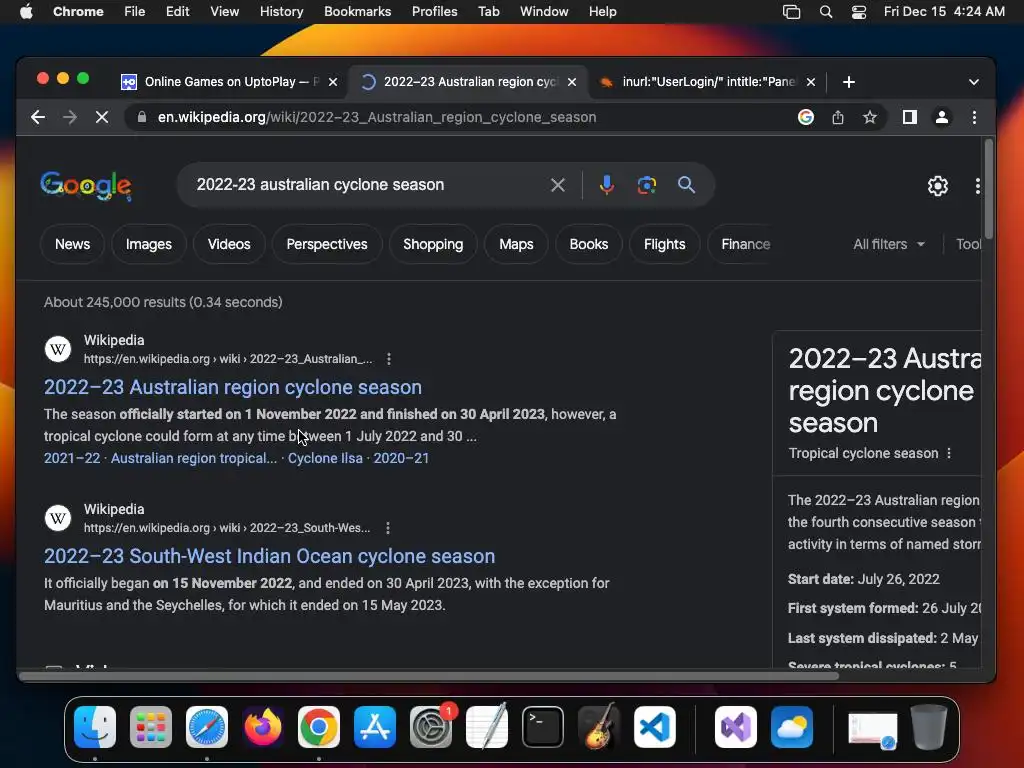Image resolution: width=1024 pixels, height=768 pixels.
Task: Clear the Google search box text
Action: (x=558, y=185)
